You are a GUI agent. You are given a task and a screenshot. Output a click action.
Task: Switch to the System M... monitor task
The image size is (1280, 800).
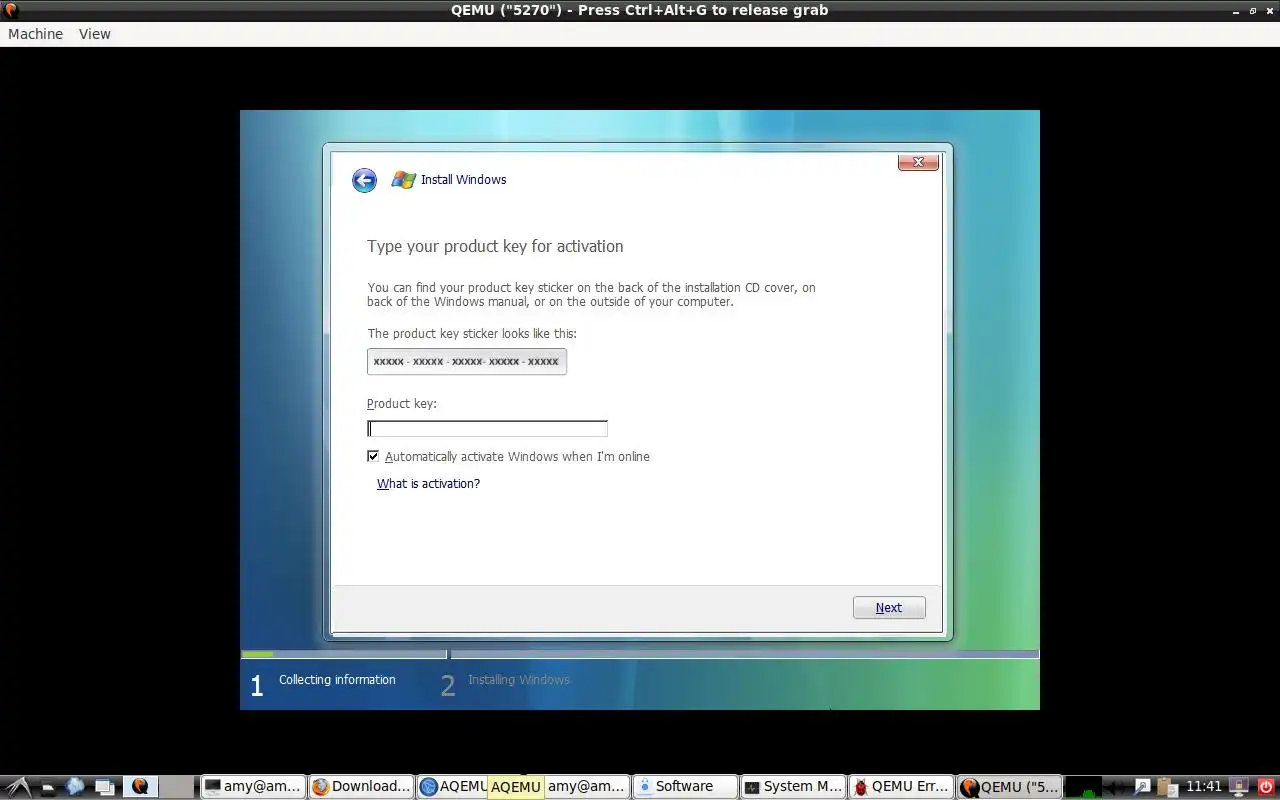tap(793, 787)
